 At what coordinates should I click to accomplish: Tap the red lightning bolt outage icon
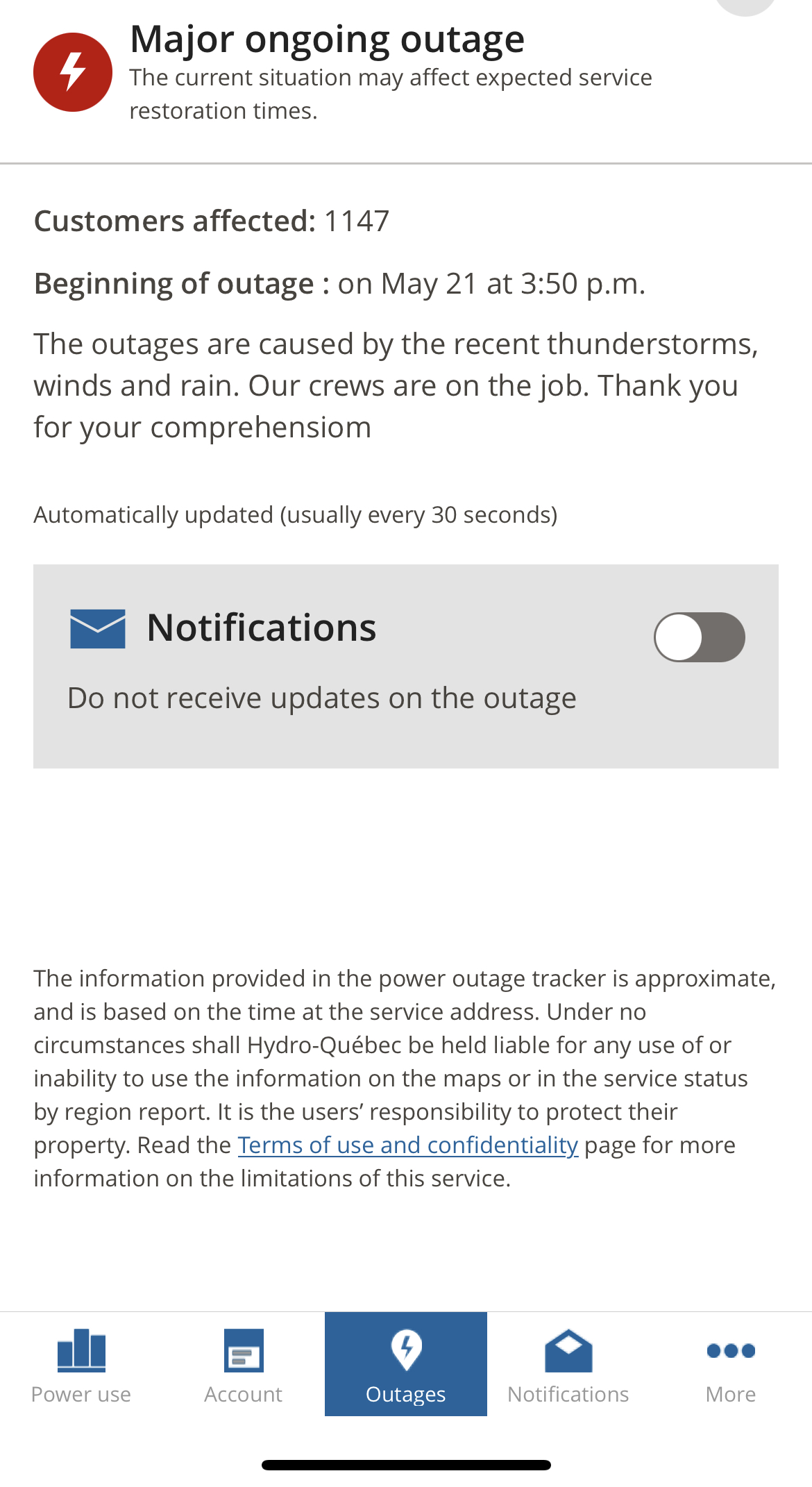tap(73, 72)
